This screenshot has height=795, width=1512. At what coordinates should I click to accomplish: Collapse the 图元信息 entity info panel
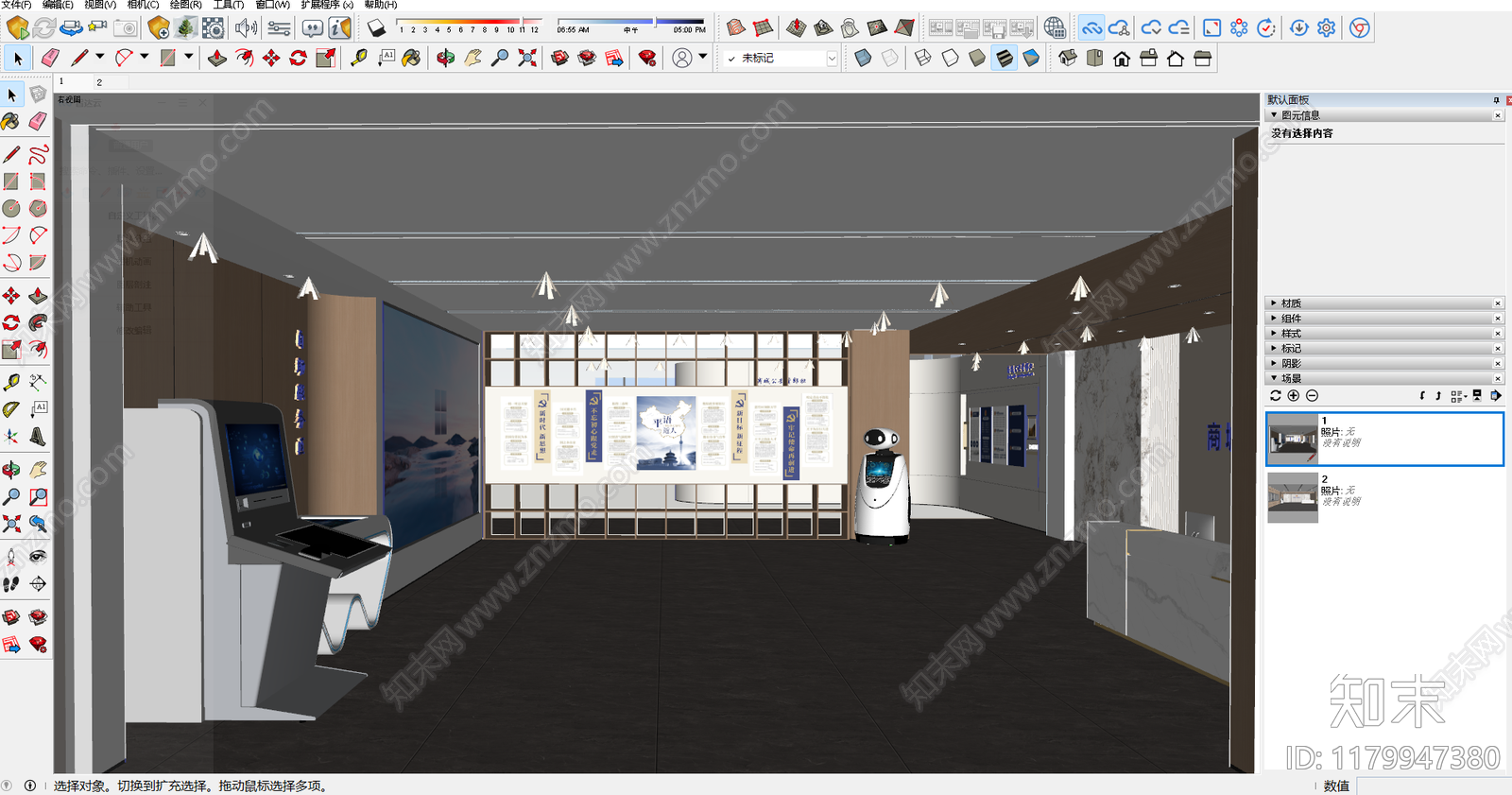[1383, 115]
